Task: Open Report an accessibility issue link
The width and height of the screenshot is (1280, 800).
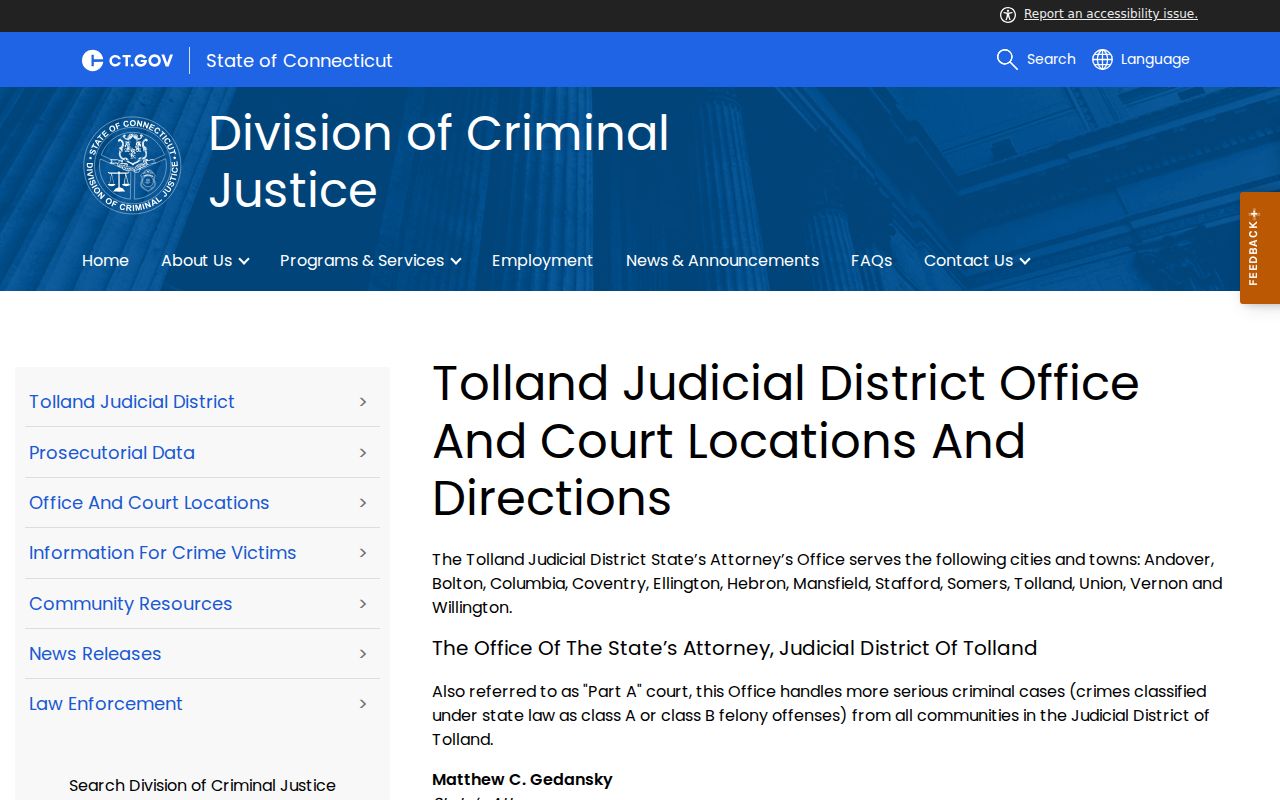Action: tap(1110, 14)
